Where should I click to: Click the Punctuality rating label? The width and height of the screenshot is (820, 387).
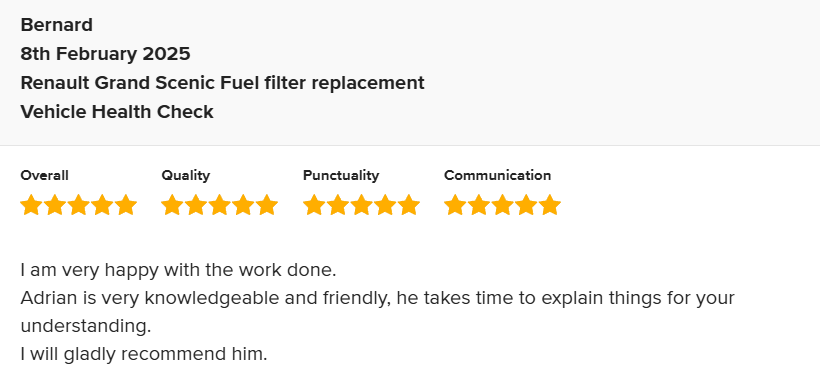[341, 176]
